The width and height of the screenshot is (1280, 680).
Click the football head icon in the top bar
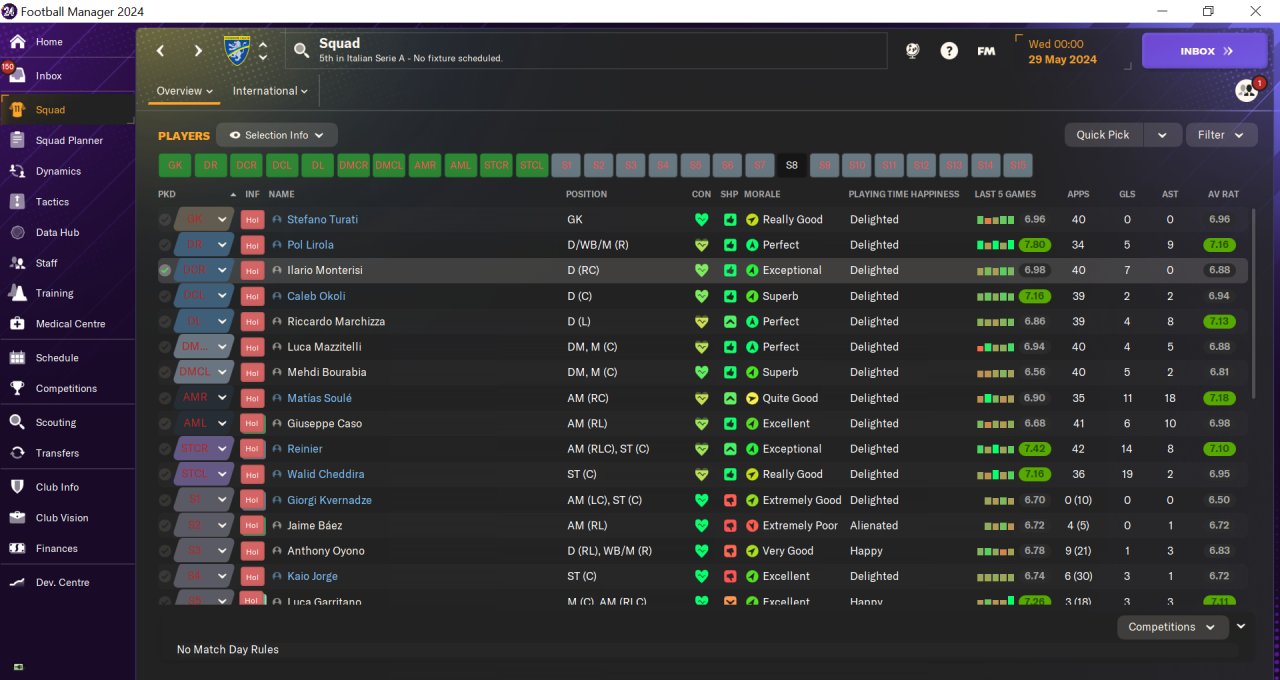click(x=913, y=51)
